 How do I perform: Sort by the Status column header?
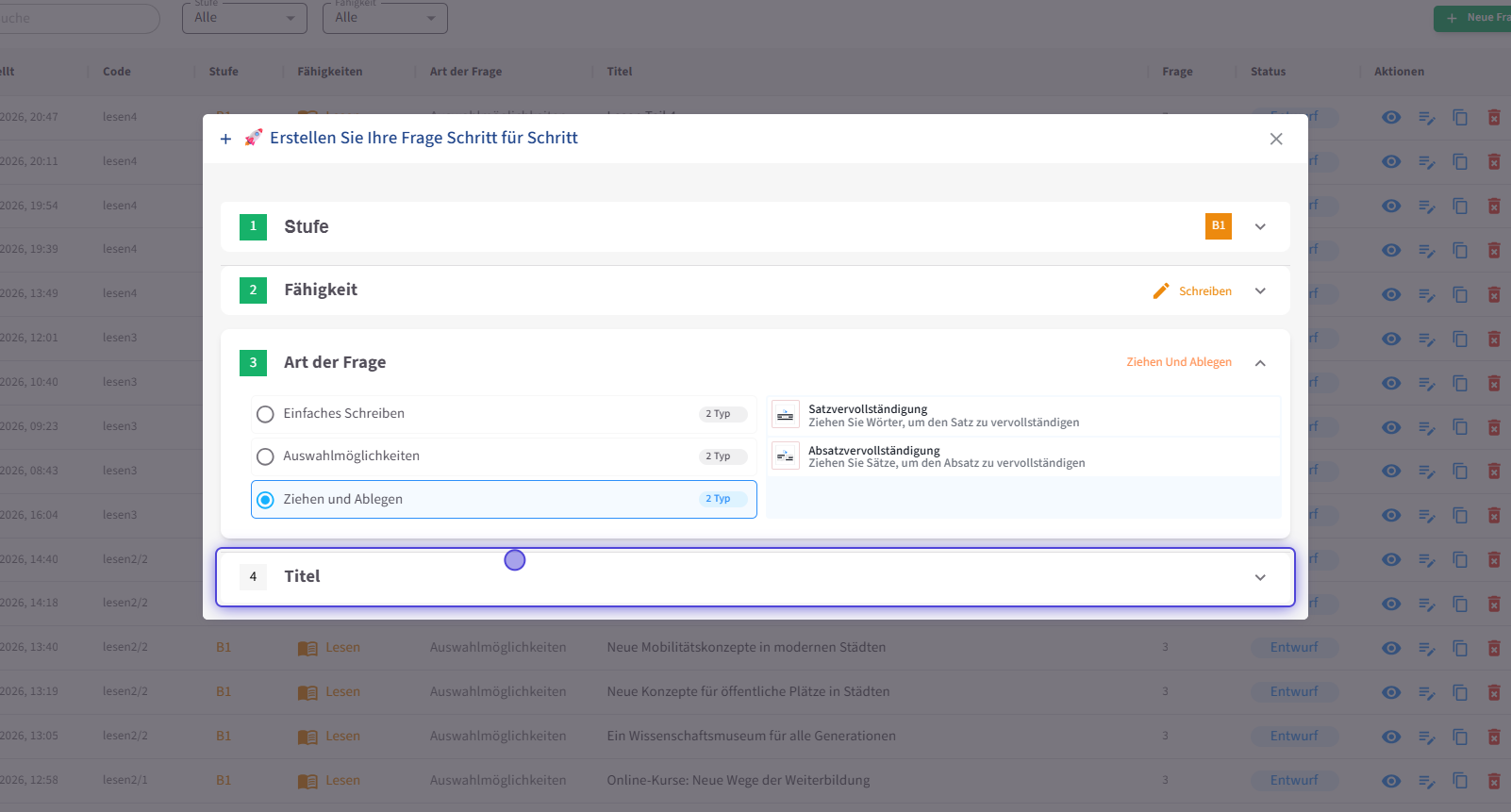point(1268,72)
